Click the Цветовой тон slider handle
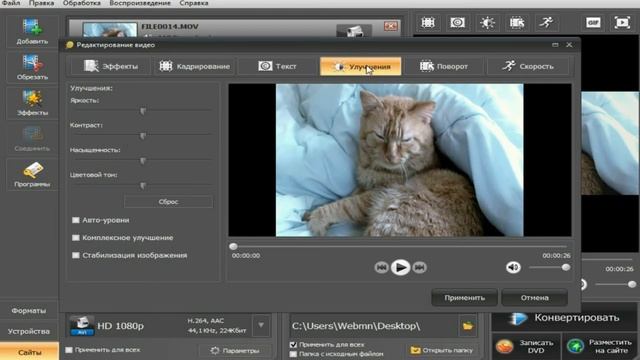The image size is (640, 360). click(143, 186)
